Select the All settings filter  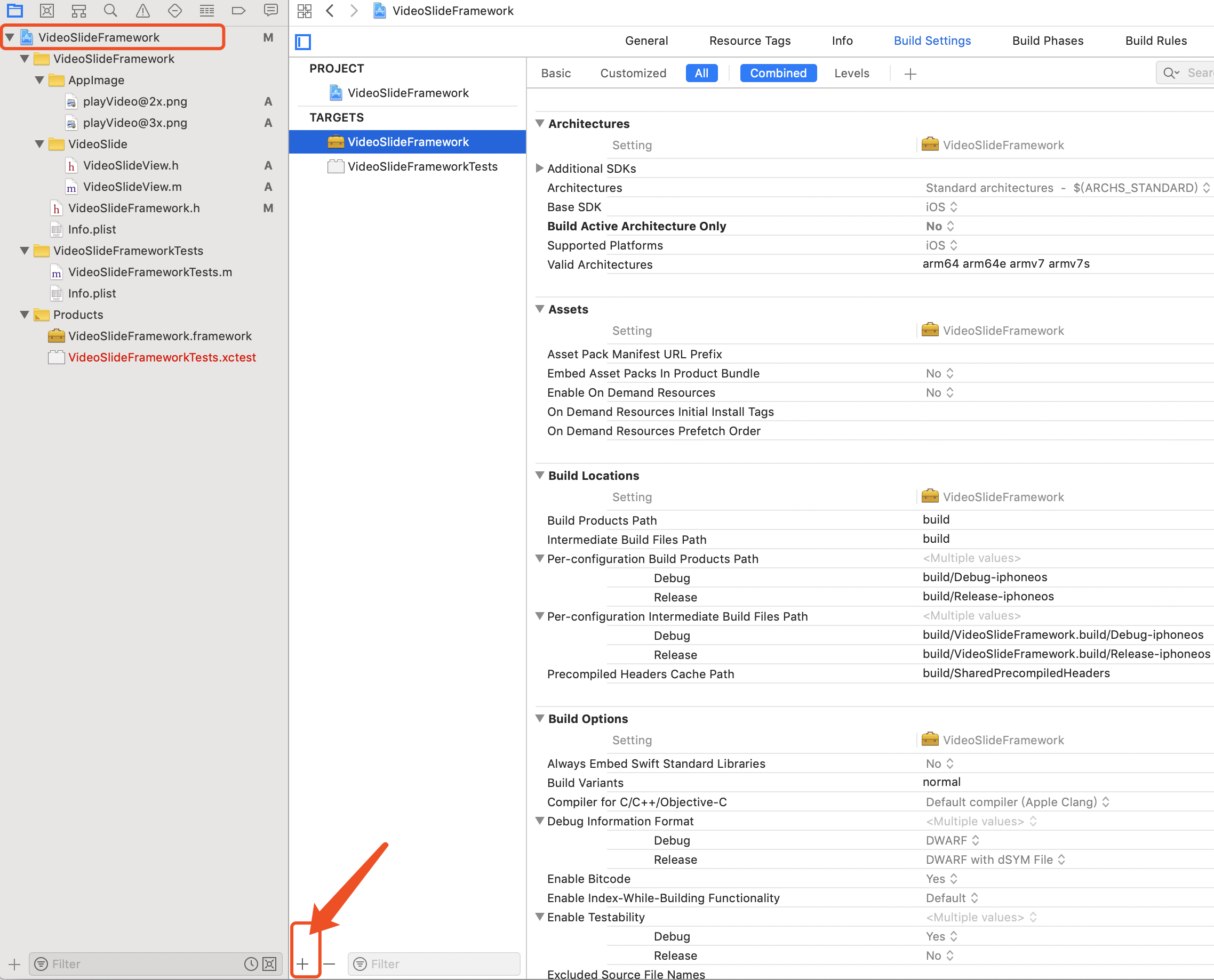tap(701, 74)
